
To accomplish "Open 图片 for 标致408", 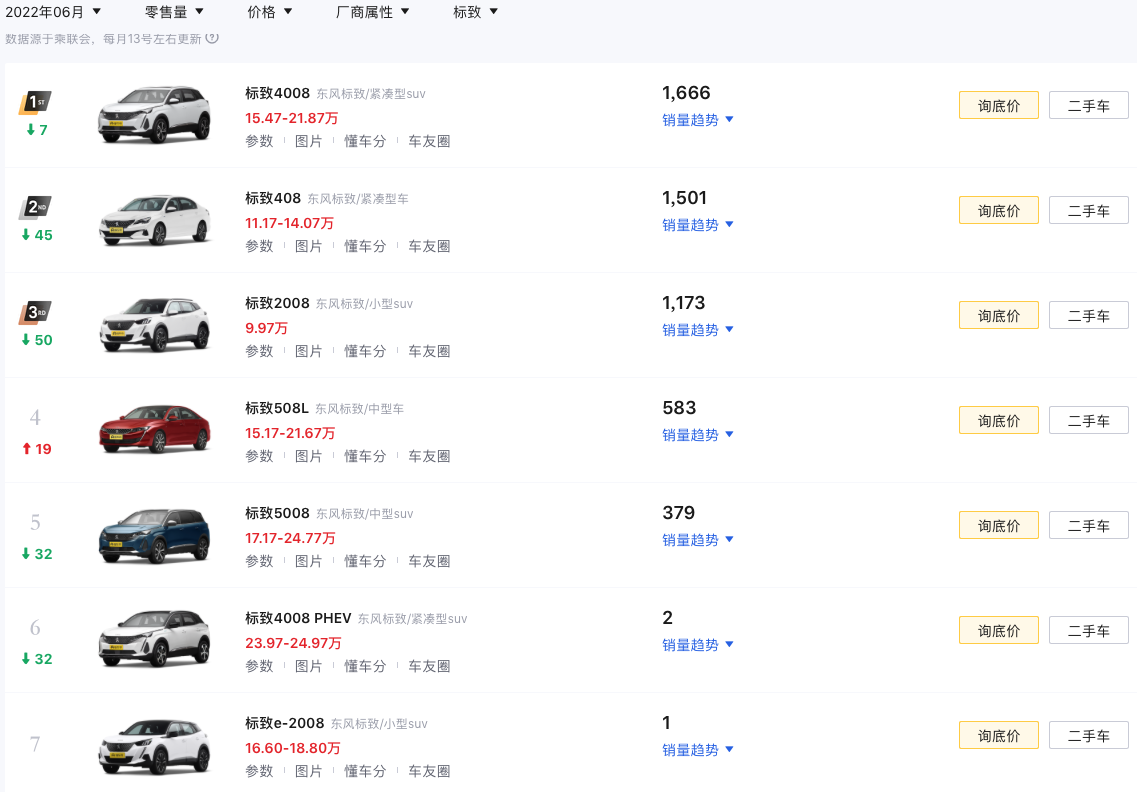I will 308,247.
